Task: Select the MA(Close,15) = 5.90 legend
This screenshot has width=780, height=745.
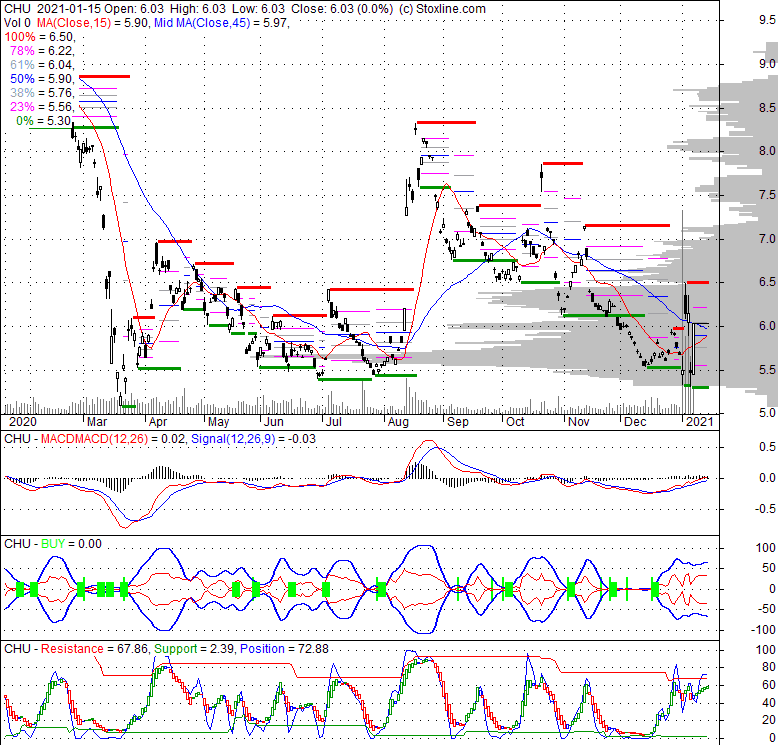Action: pyautogui.click(x=92, y=22)
